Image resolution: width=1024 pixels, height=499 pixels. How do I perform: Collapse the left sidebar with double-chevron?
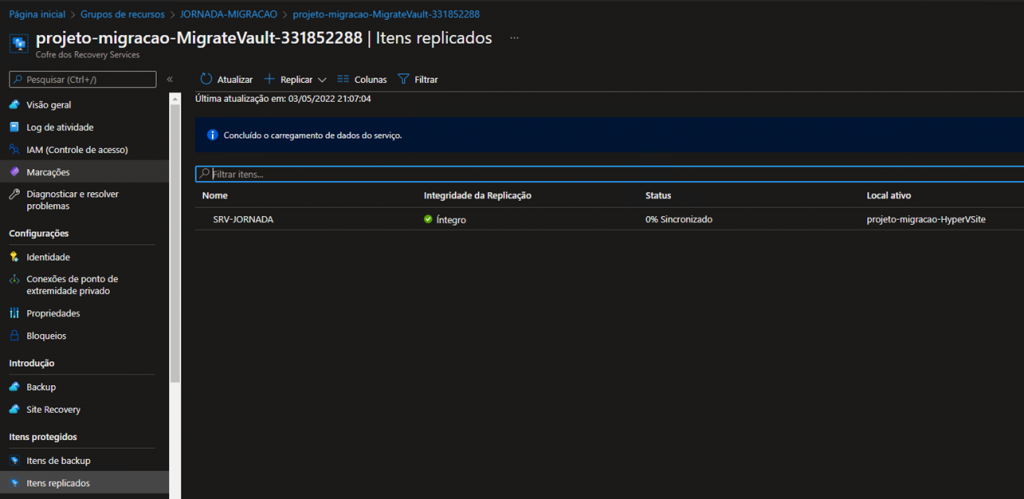[x=170, y=79]
